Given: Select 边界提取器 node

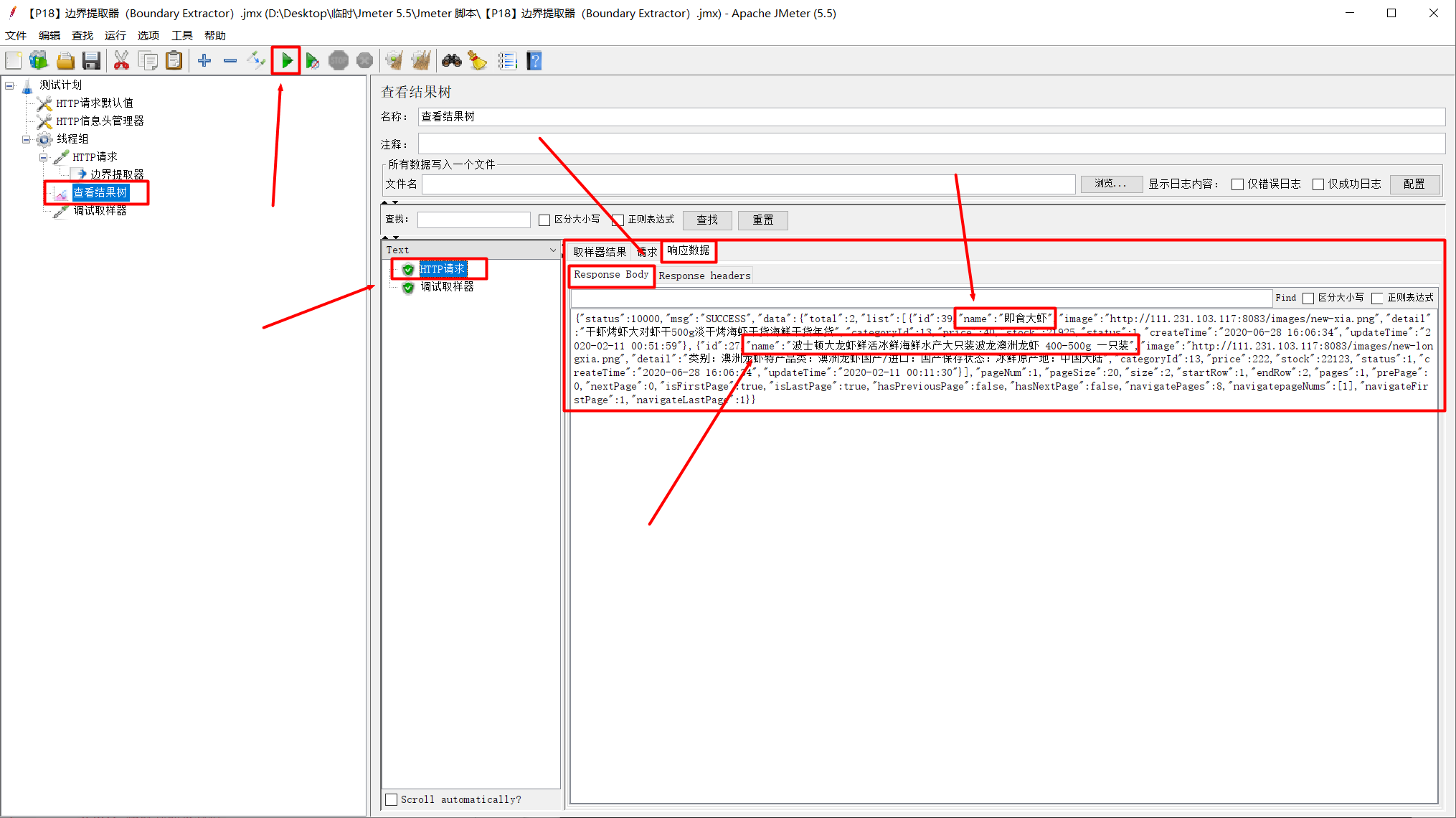Looking at the screenshot, I should 117,174.
